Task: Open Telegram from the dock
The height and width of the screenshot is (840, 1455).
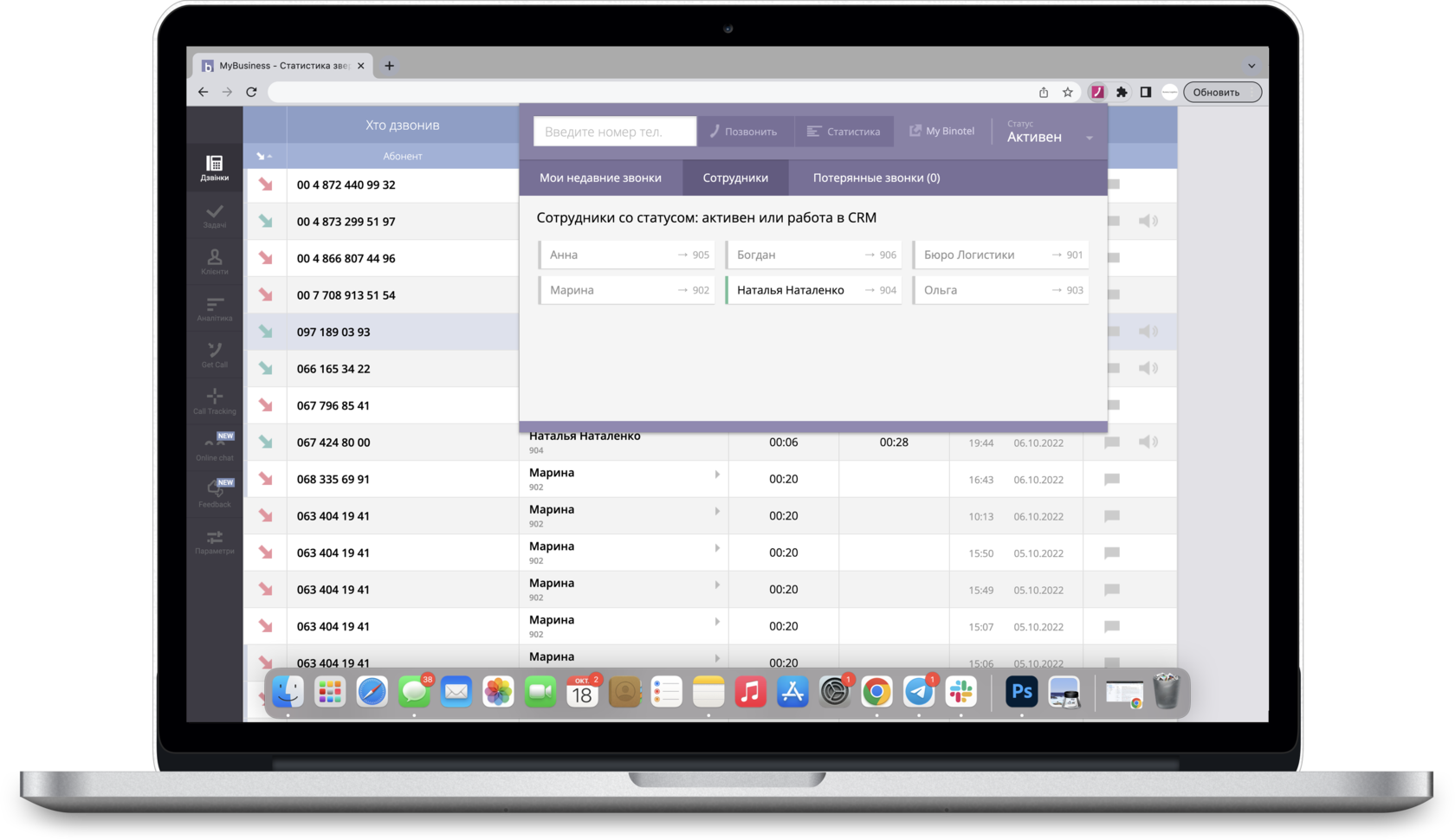Action: [x=918, y=692]
